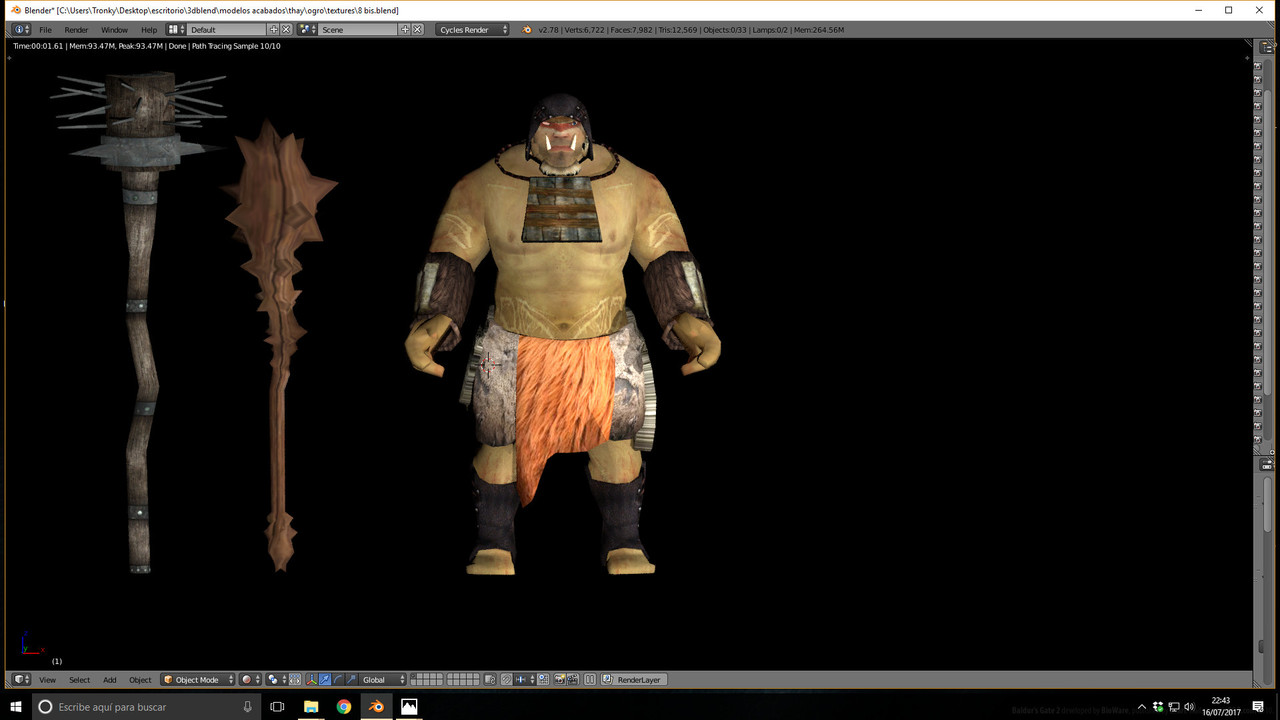This screenshot has width=1280, height=720.
Task: Open the Global transform orientation dropdown
Action: tap(384, 680)
